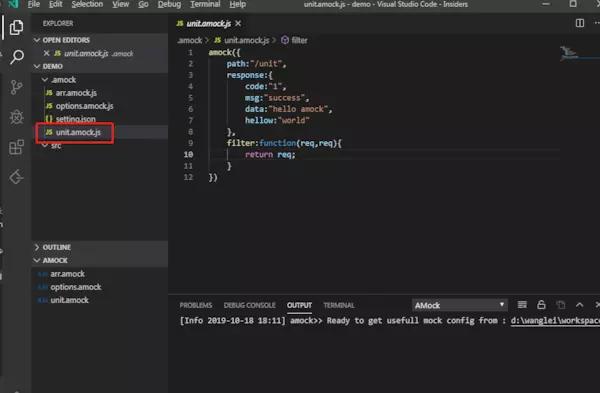Open the View menu
The image size is (600, 393).
pyautogui.click(x=121, y=4)
